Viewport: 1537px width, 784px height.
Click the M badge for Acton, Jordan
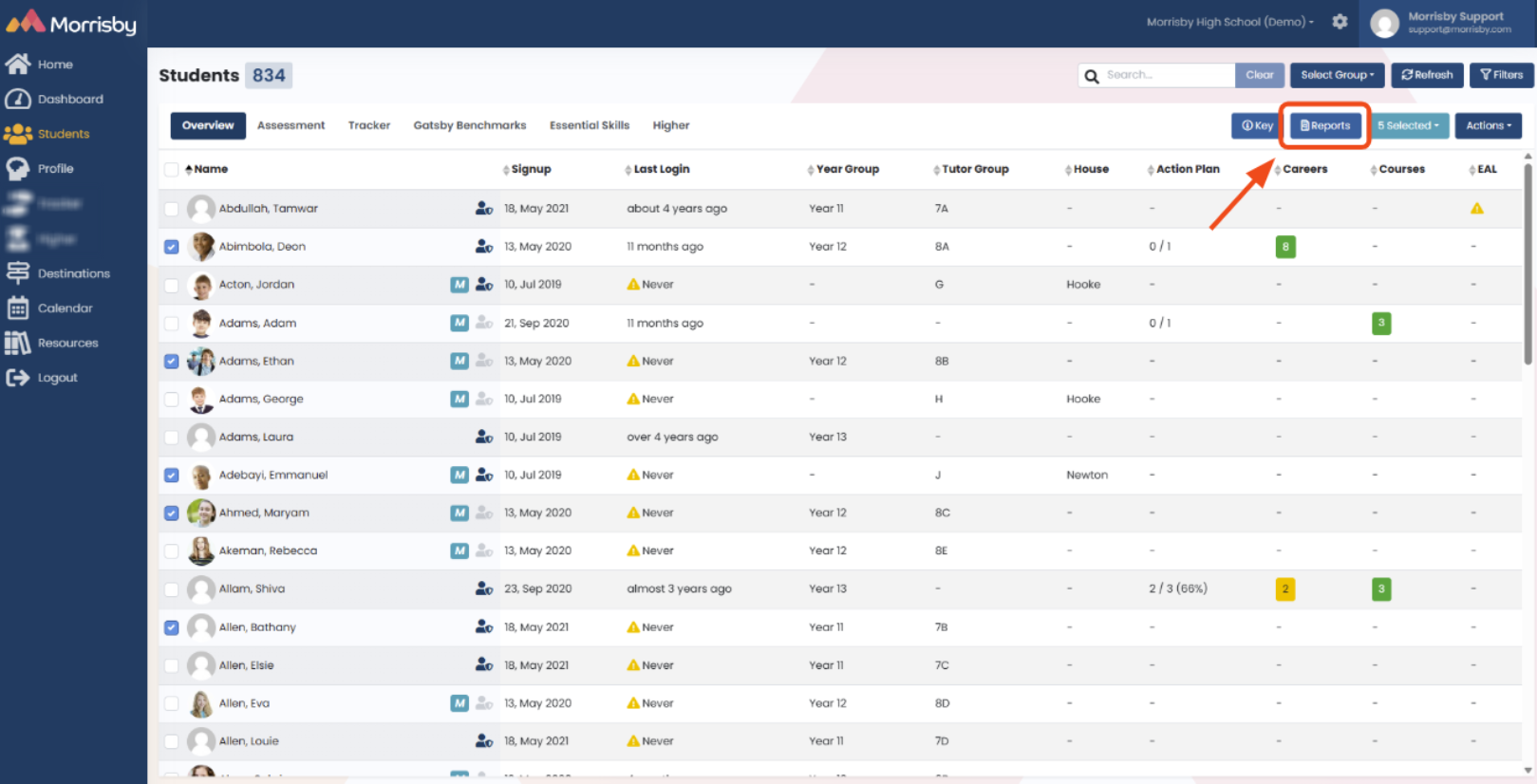[x=459, y=284]
